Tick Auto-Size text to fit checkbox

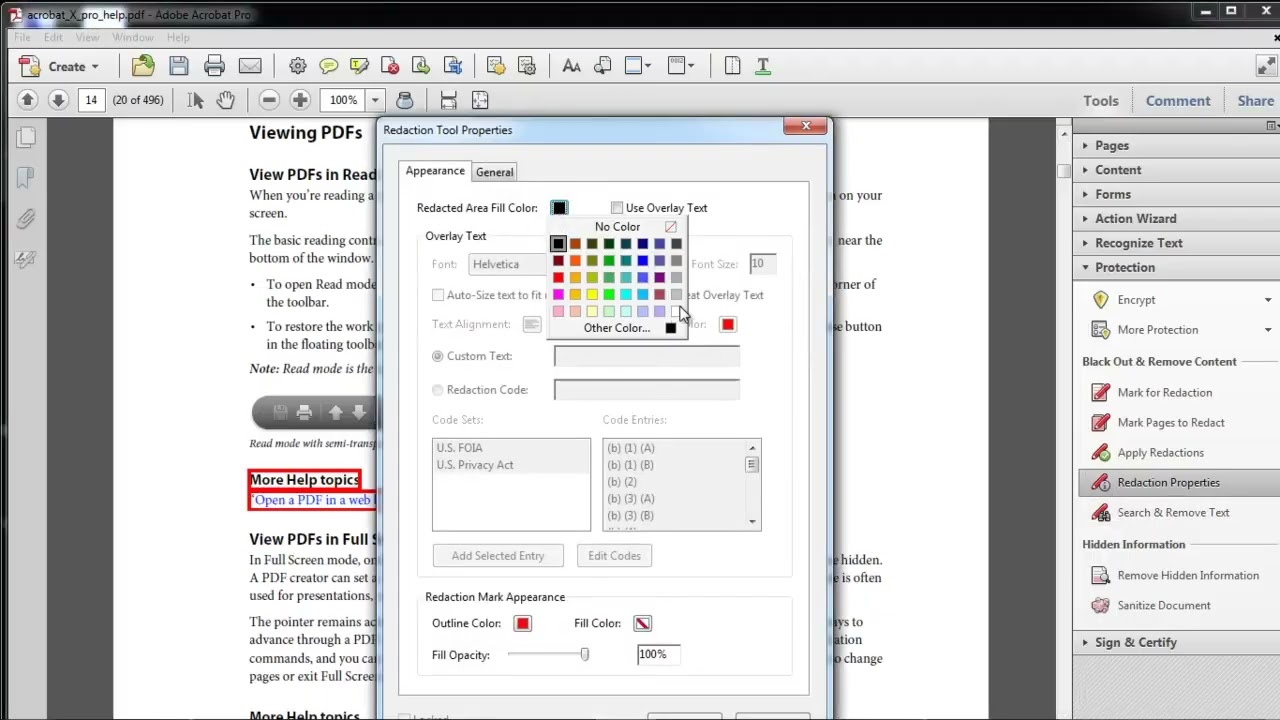(438, 295)
